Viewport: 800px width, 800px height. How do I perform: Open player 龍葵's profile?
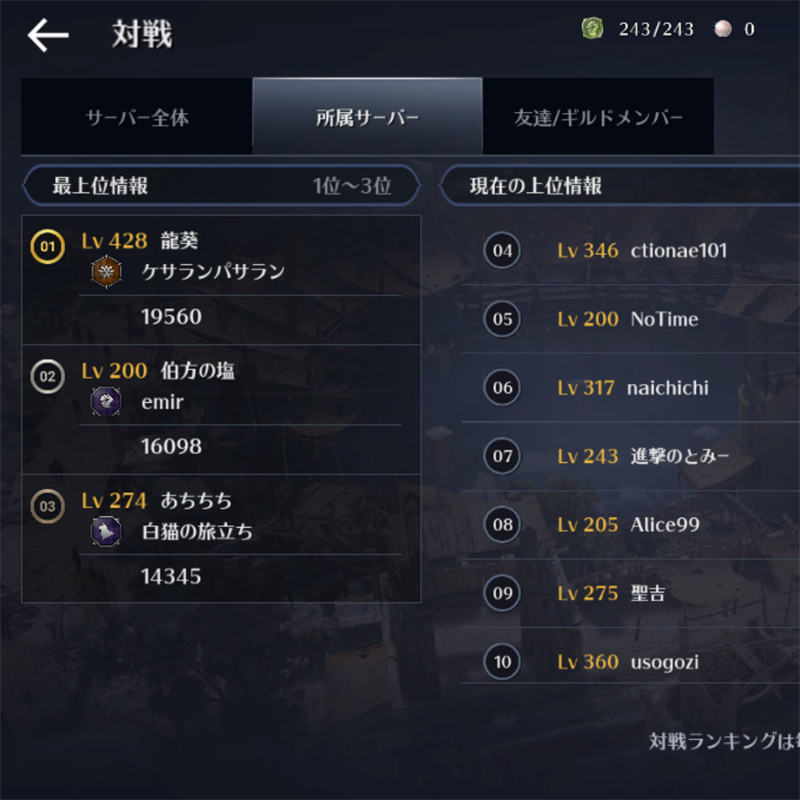tap(180, 241)
